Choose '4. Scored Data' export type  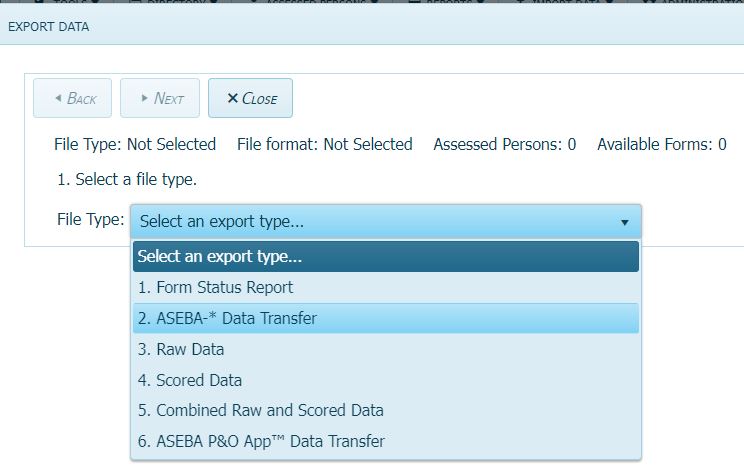(386, 380)
